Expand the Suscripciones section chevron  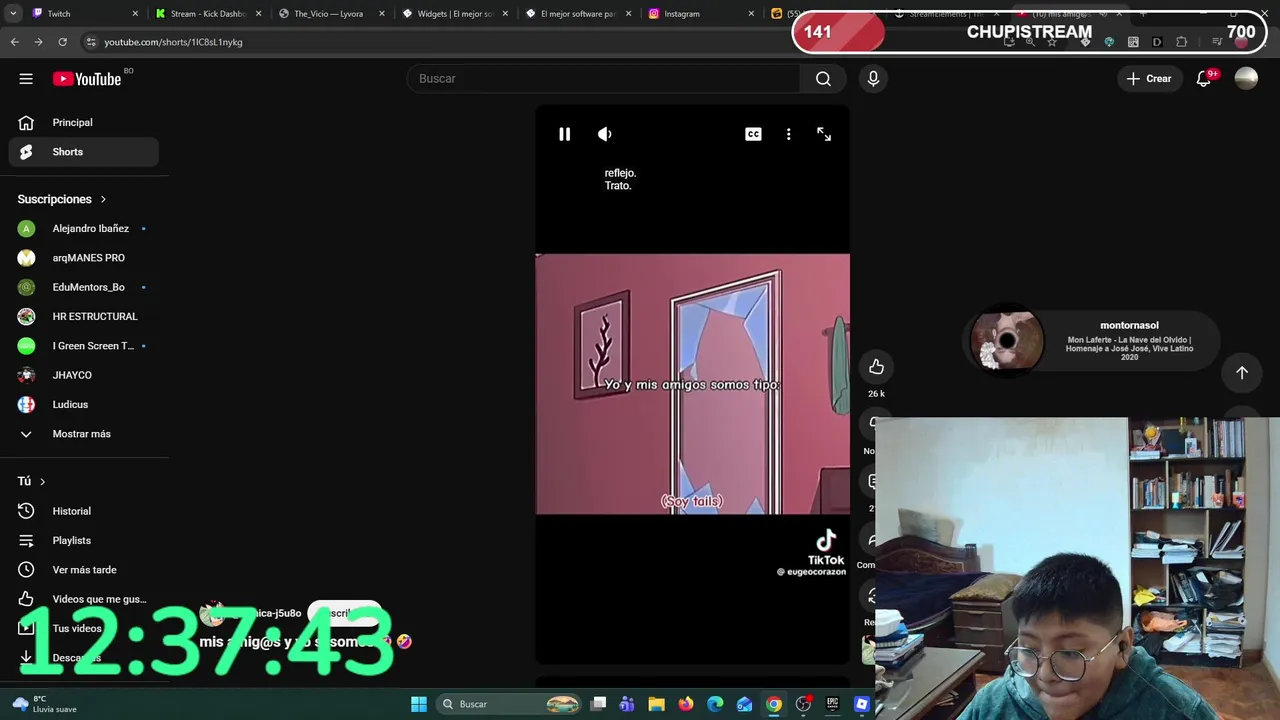tap(103, 199)
